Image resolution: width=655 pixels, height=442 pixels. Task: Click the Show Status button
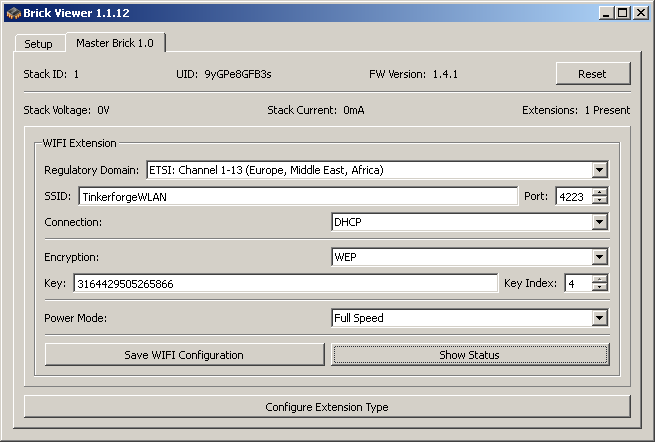point(469,355)
